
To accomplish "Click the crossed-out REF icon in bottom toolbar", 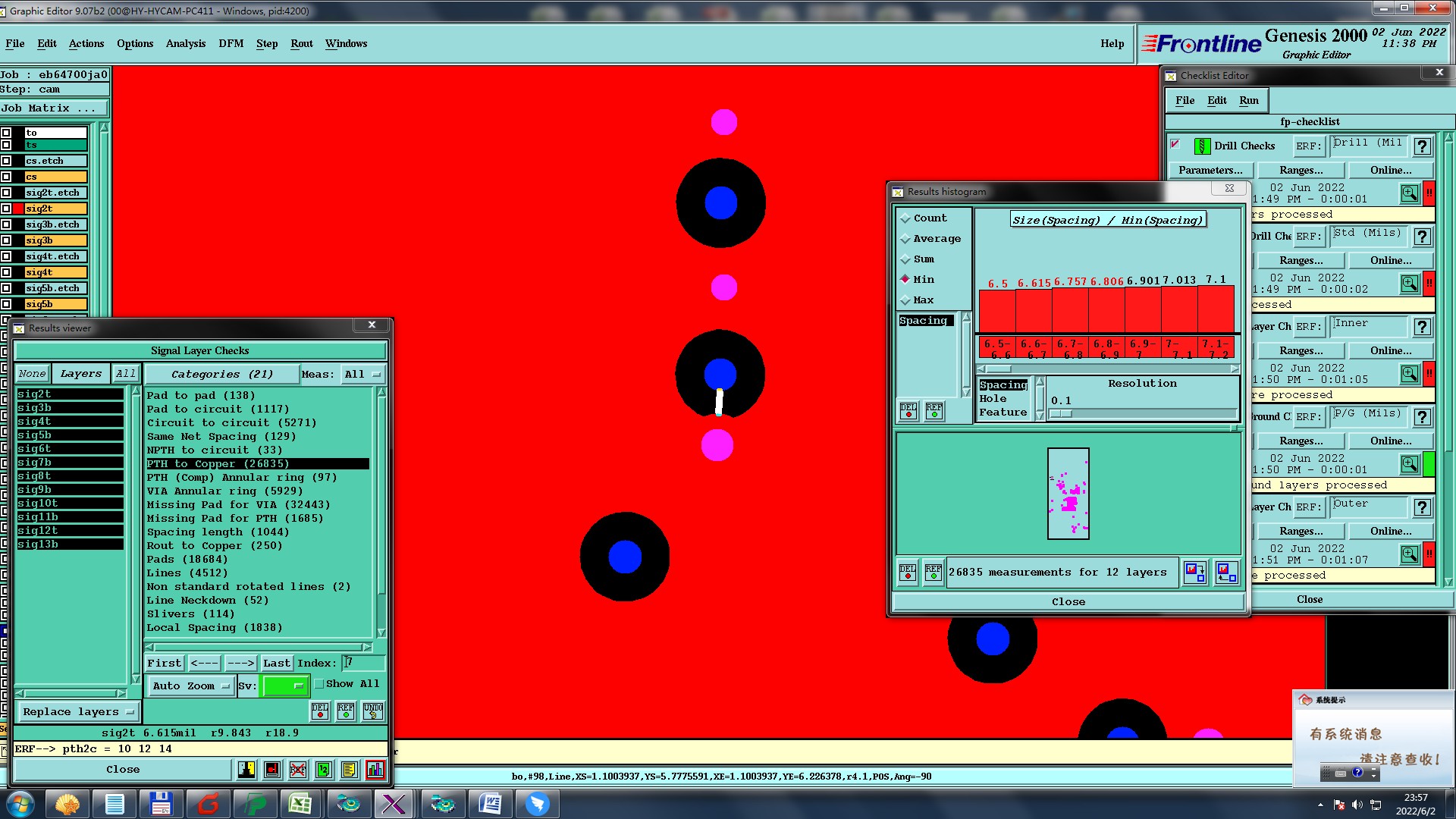I will tap(298, 770).
